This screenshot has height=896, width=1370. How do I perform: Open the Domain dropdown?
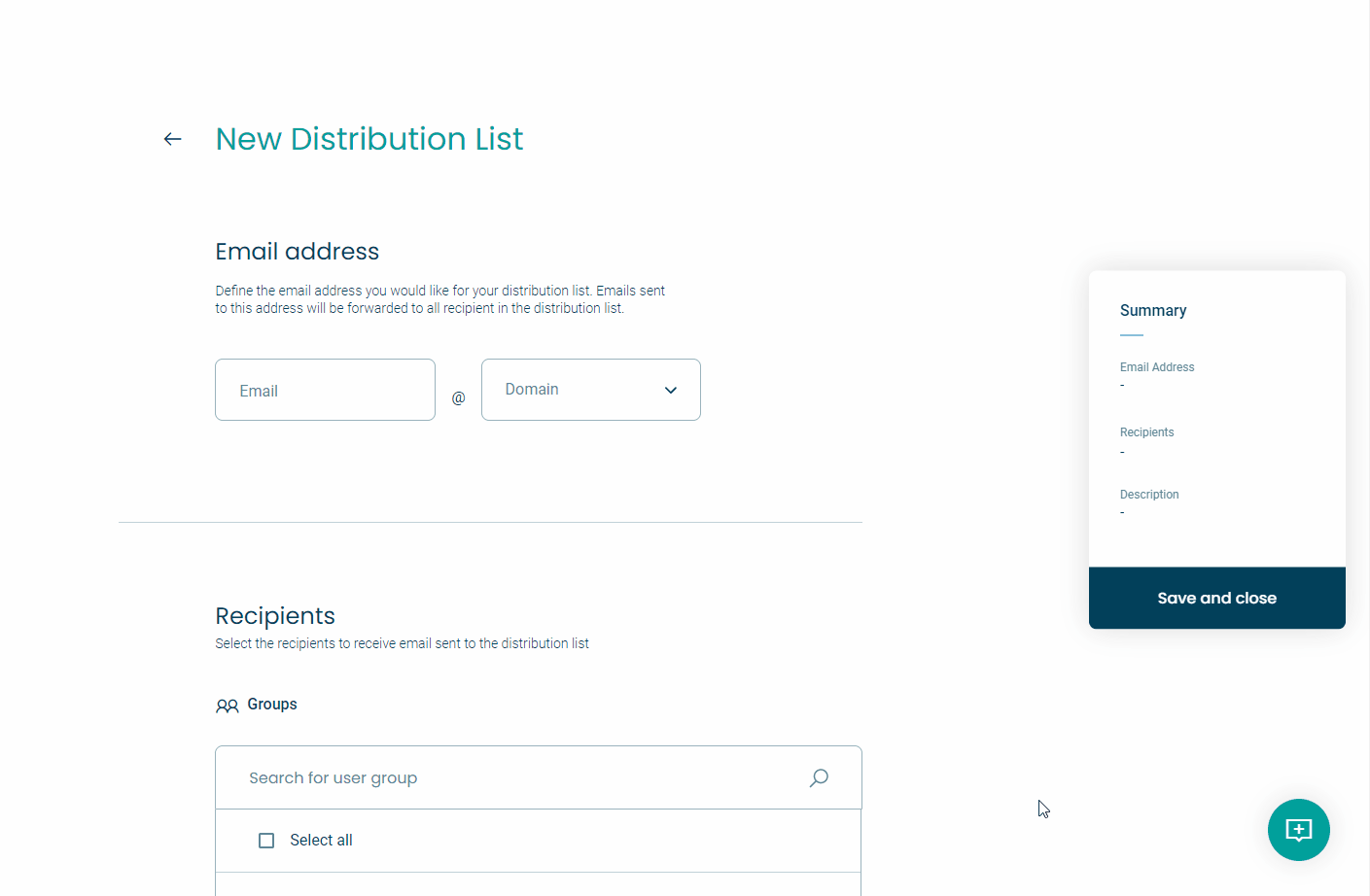click(x=591, y=390)
